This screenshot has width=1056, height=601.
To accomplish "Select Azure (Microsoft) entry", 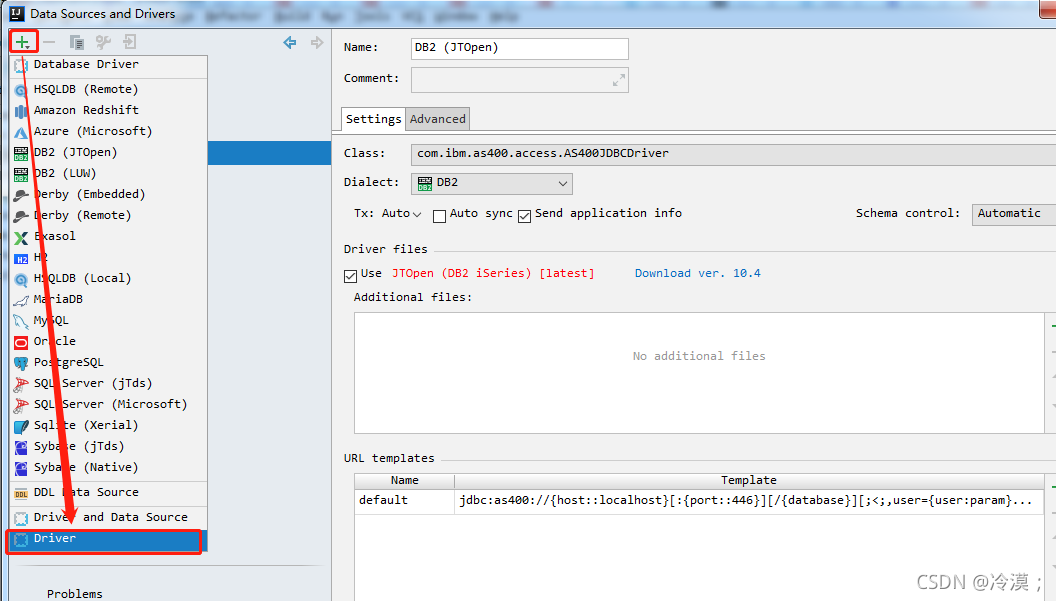I will [x=108, y=131].
